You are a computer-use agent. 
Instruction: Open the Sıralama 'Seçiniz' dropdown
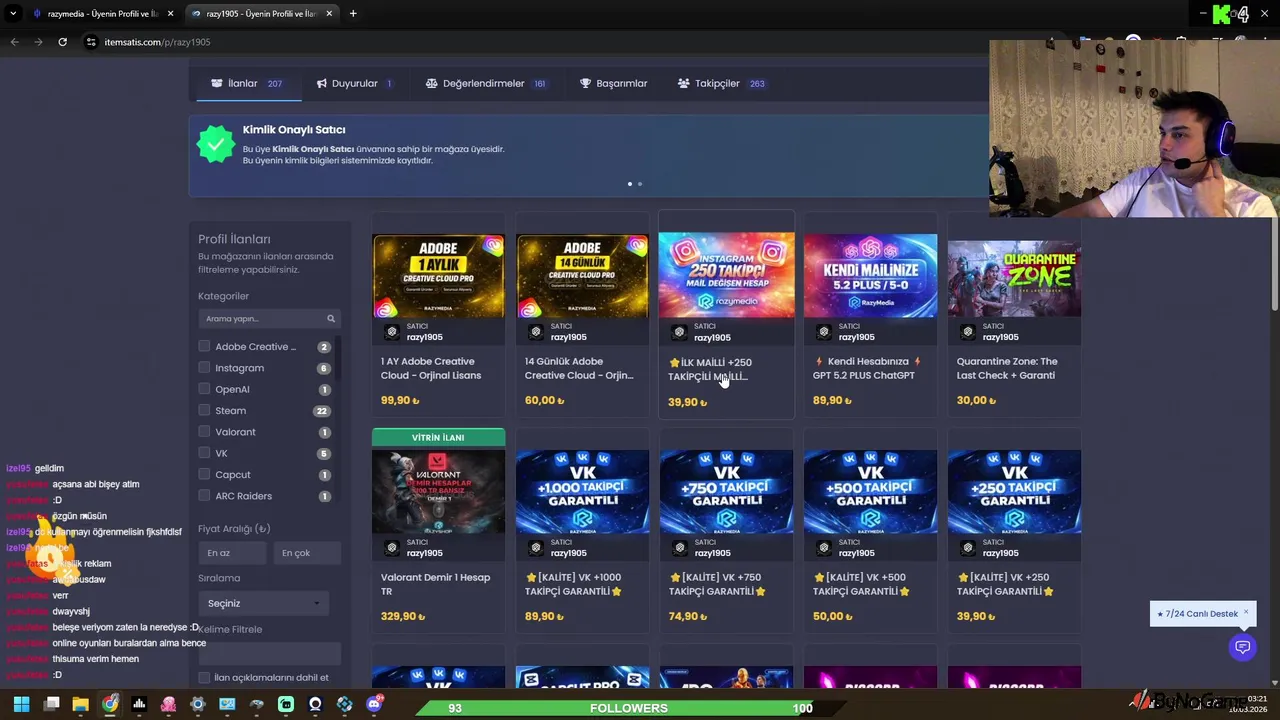pyautogui.click(x=264, y=603)
